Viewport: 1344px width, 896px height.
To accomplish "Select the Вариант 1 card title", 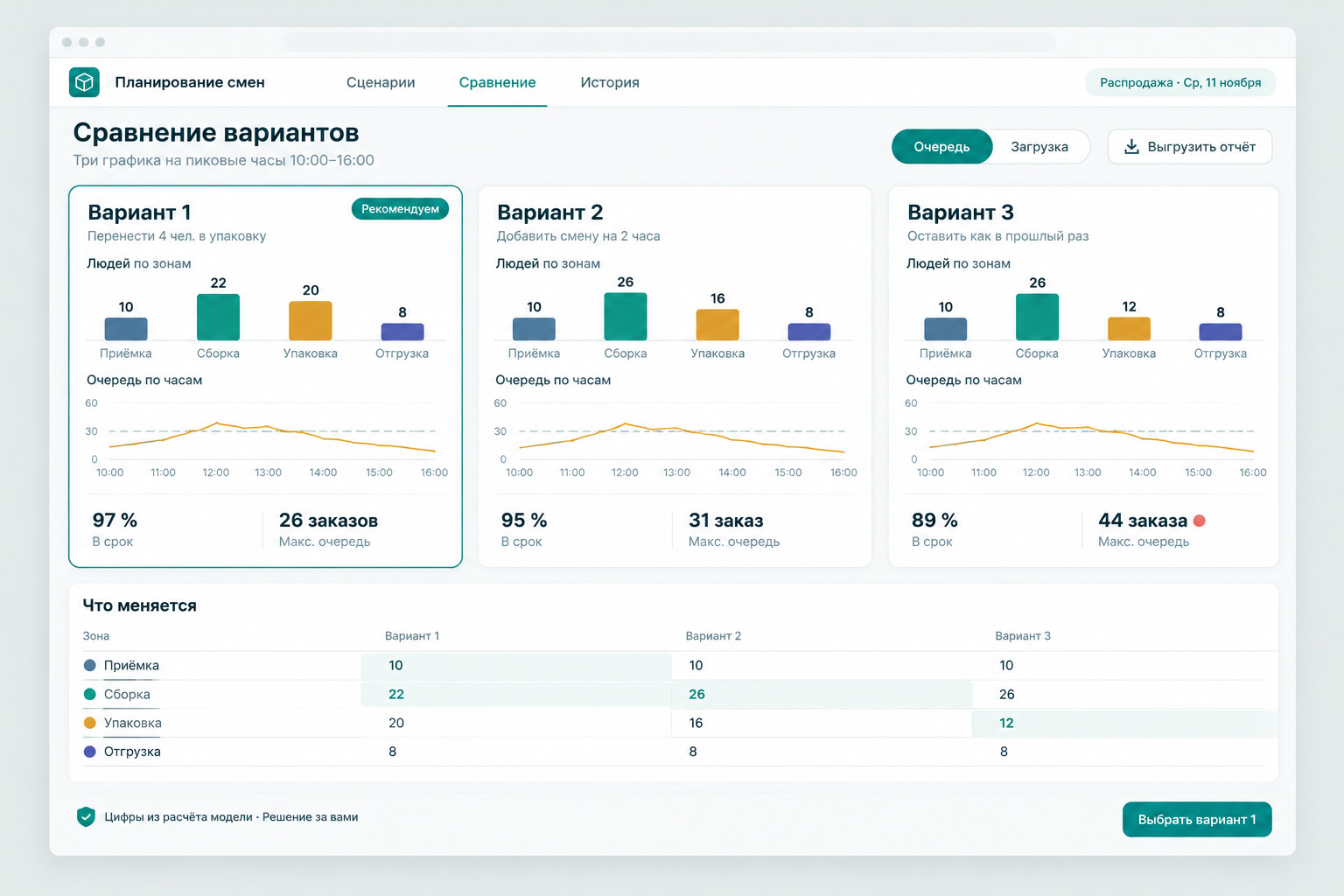I will click(x=139, y=213).
